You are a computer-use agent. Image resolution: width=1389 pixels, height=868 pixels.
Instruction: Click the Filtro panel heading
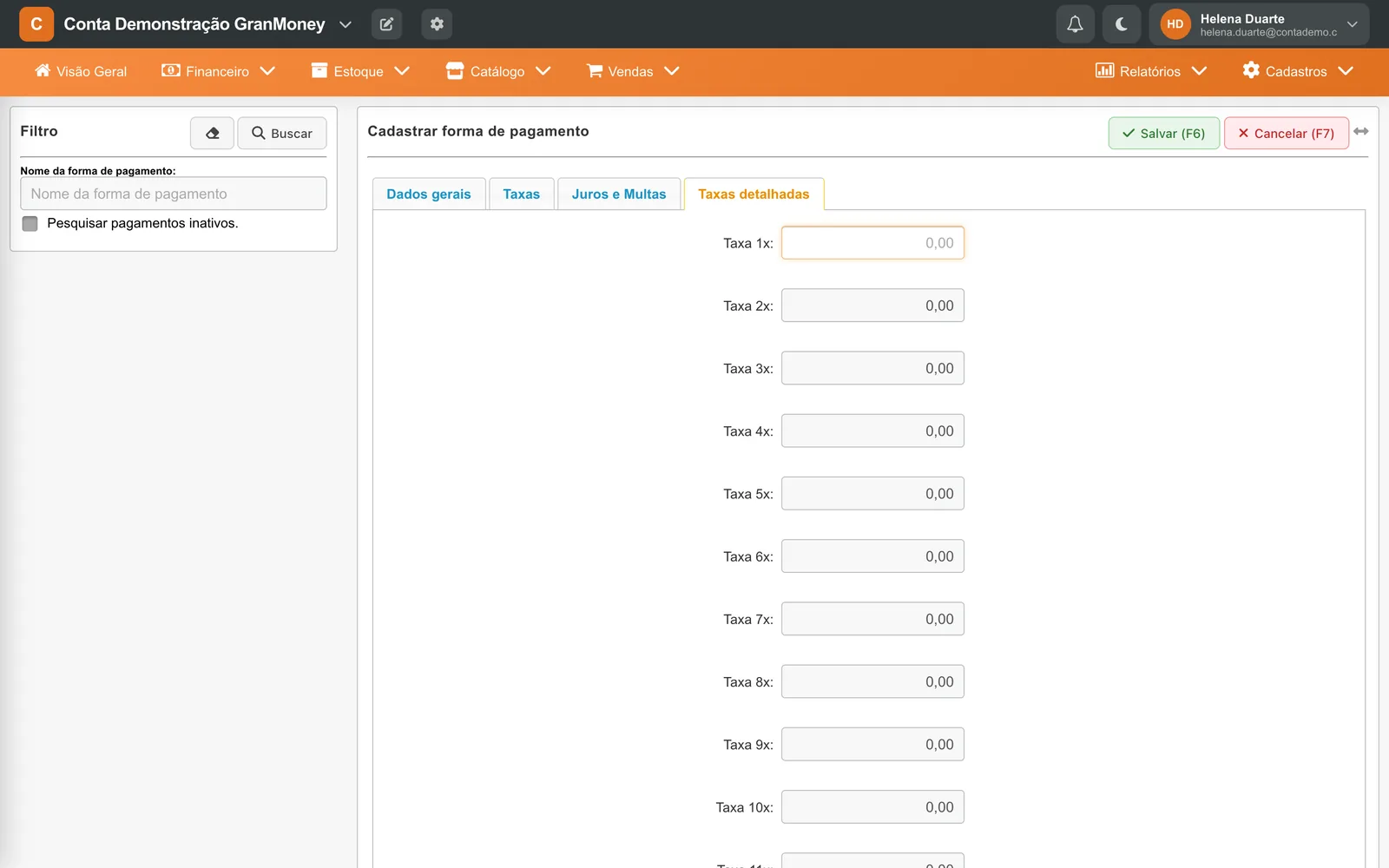(x=39, y=131)
